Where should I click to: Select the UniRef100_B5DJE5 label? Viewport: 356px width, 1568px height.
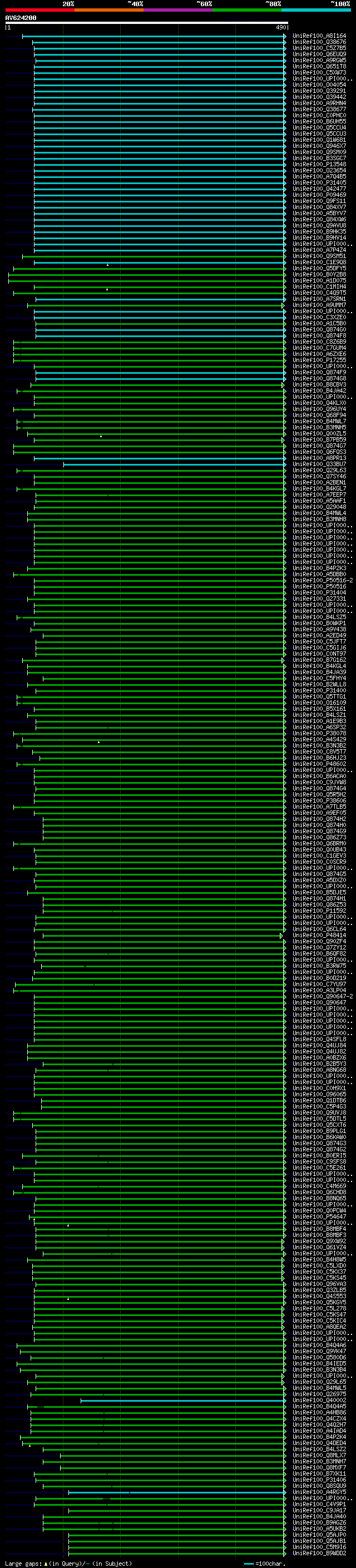coord(319,892)
